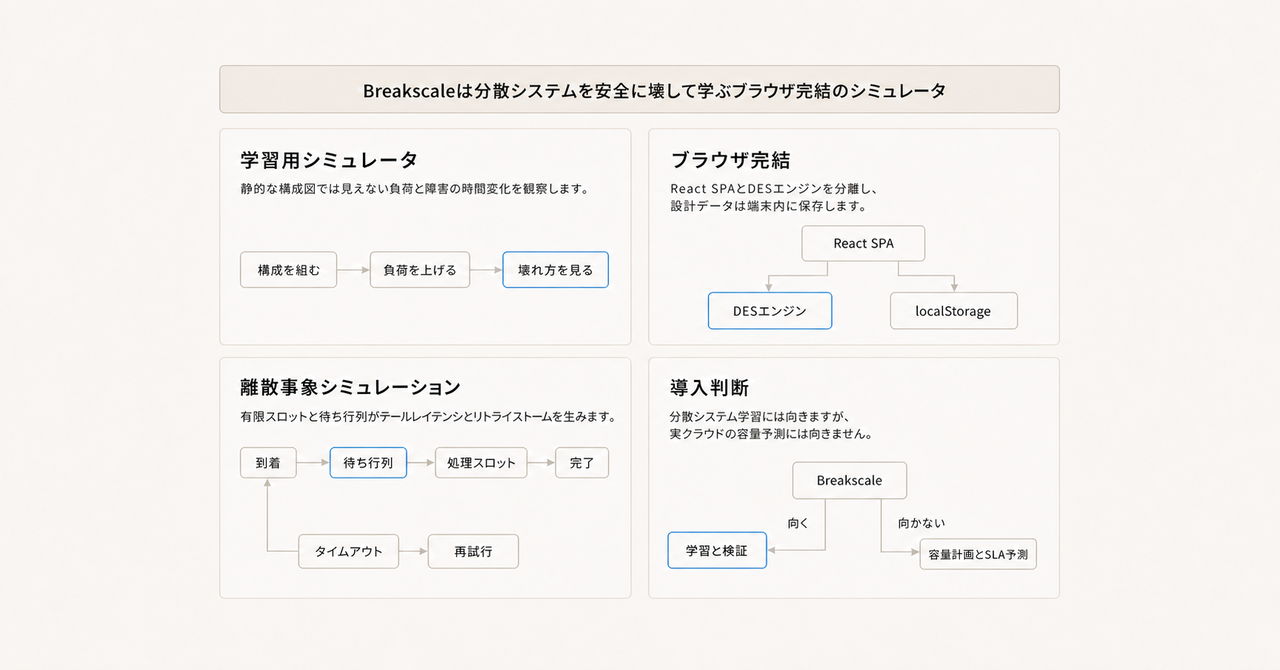Viewport: 1280px width, 670px height.
Task: Click the highlighted 壊れ方を見る box
Action: (555, 270)
